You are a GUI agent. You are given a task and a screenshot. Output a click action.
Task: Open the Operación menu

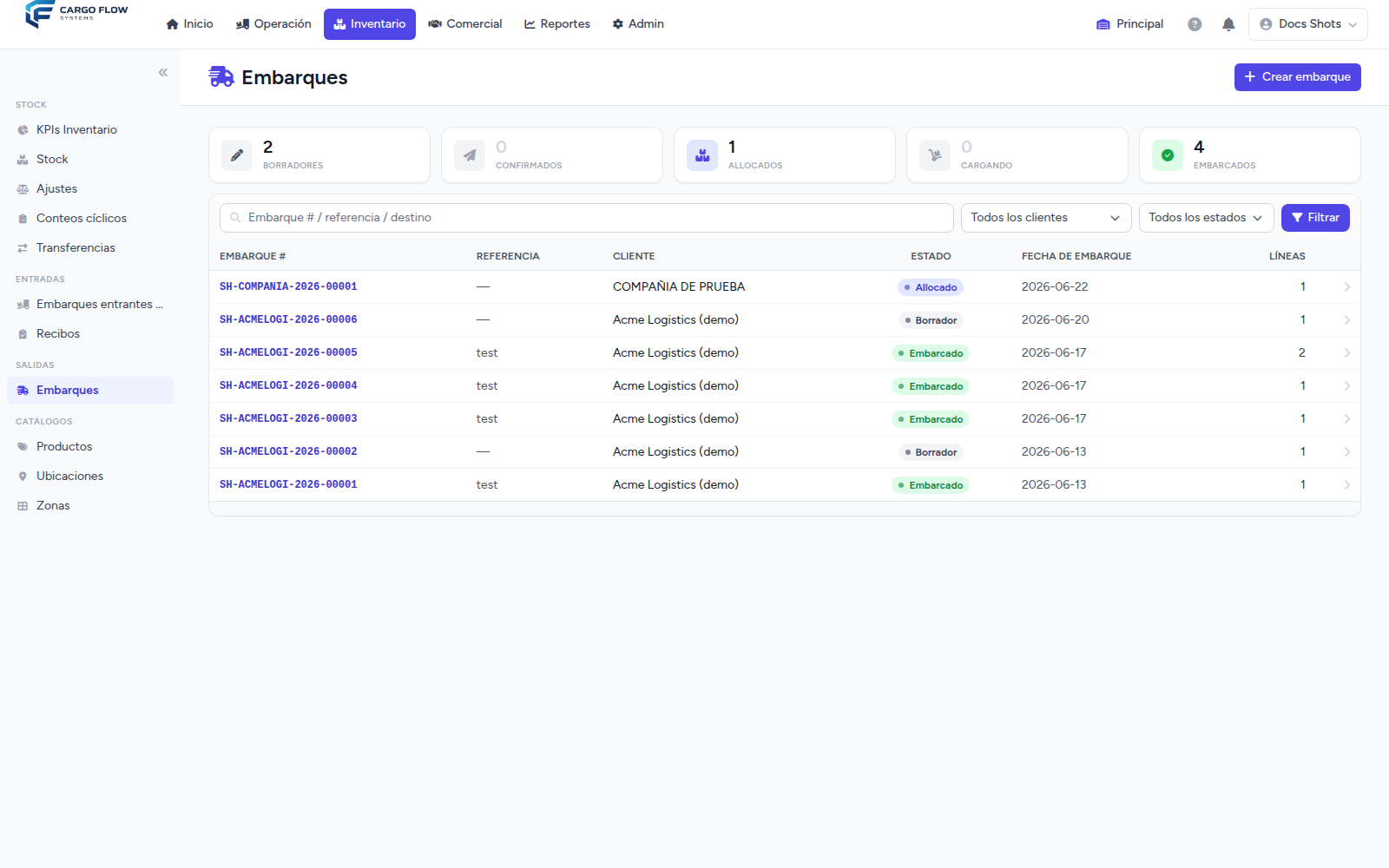[x=273, y=24]
